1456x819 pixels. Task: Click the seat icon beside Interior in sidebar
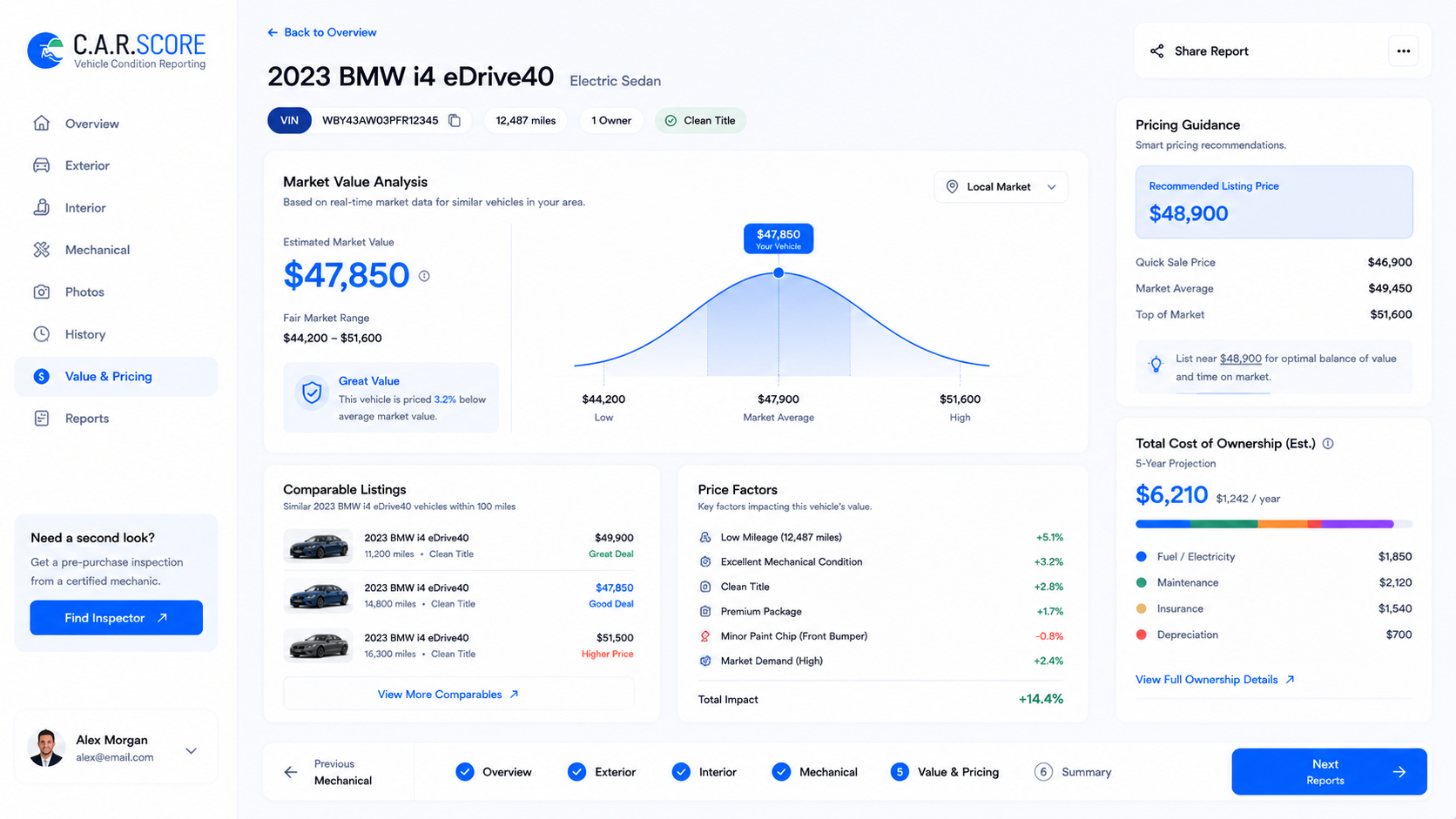[42, 207]
